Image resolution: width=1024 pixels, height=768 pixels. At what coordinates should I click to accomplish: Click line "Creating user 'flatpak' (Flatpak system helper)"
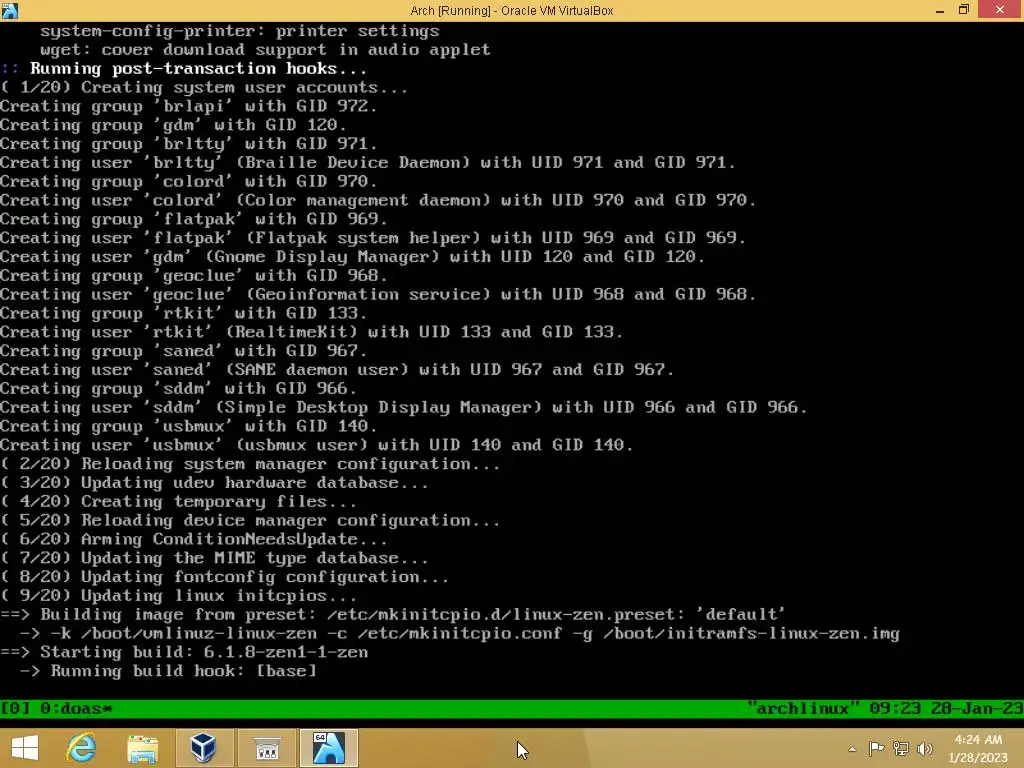coord(373,238)
